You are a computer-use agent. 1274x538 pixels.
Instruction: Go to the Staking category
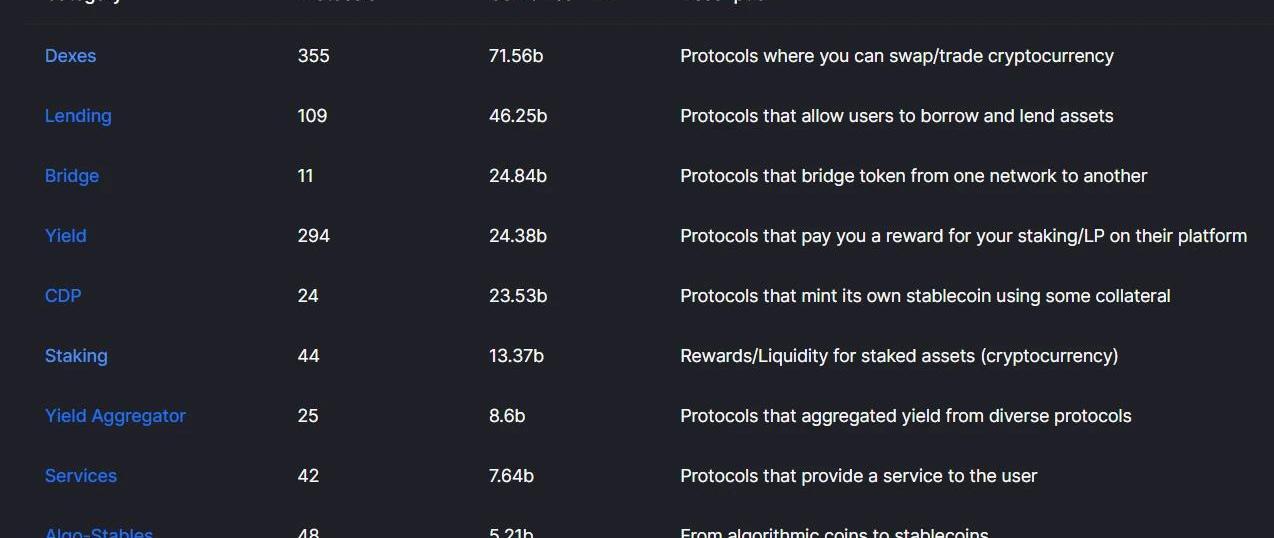tap(76, 356)
